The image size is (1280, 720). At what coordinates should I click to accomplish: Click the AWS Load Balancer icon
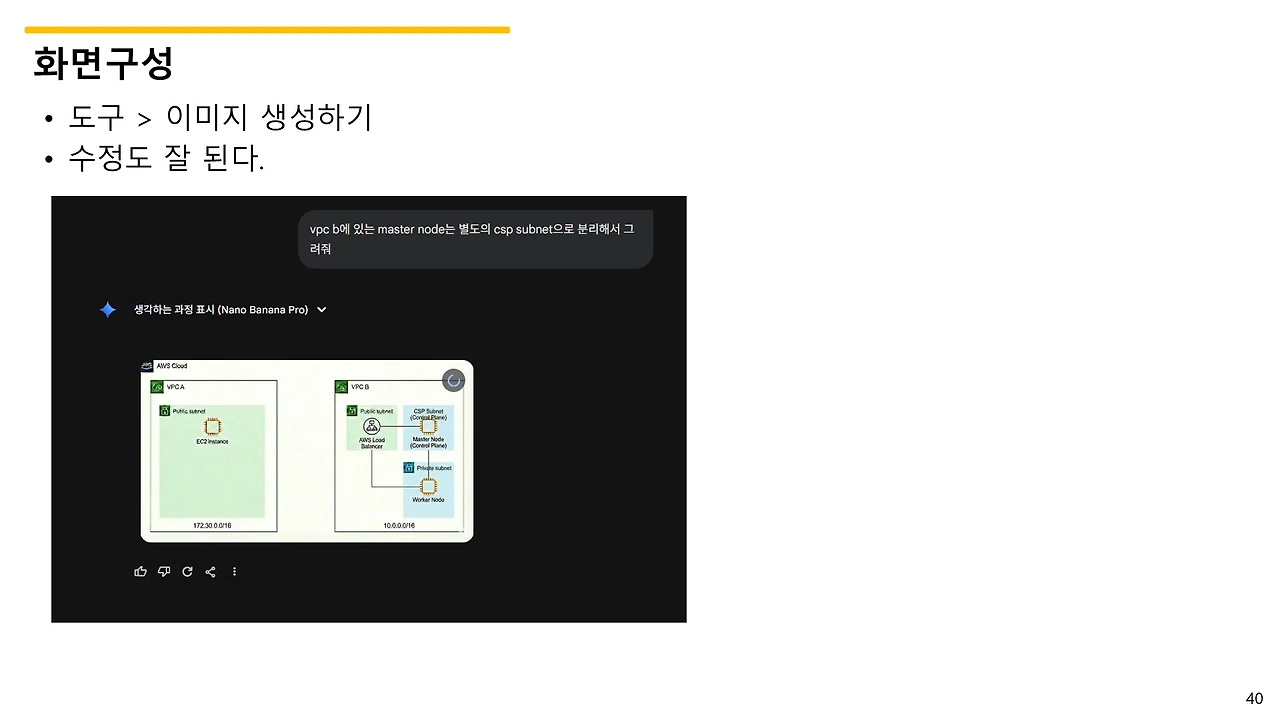click(372, 426)
